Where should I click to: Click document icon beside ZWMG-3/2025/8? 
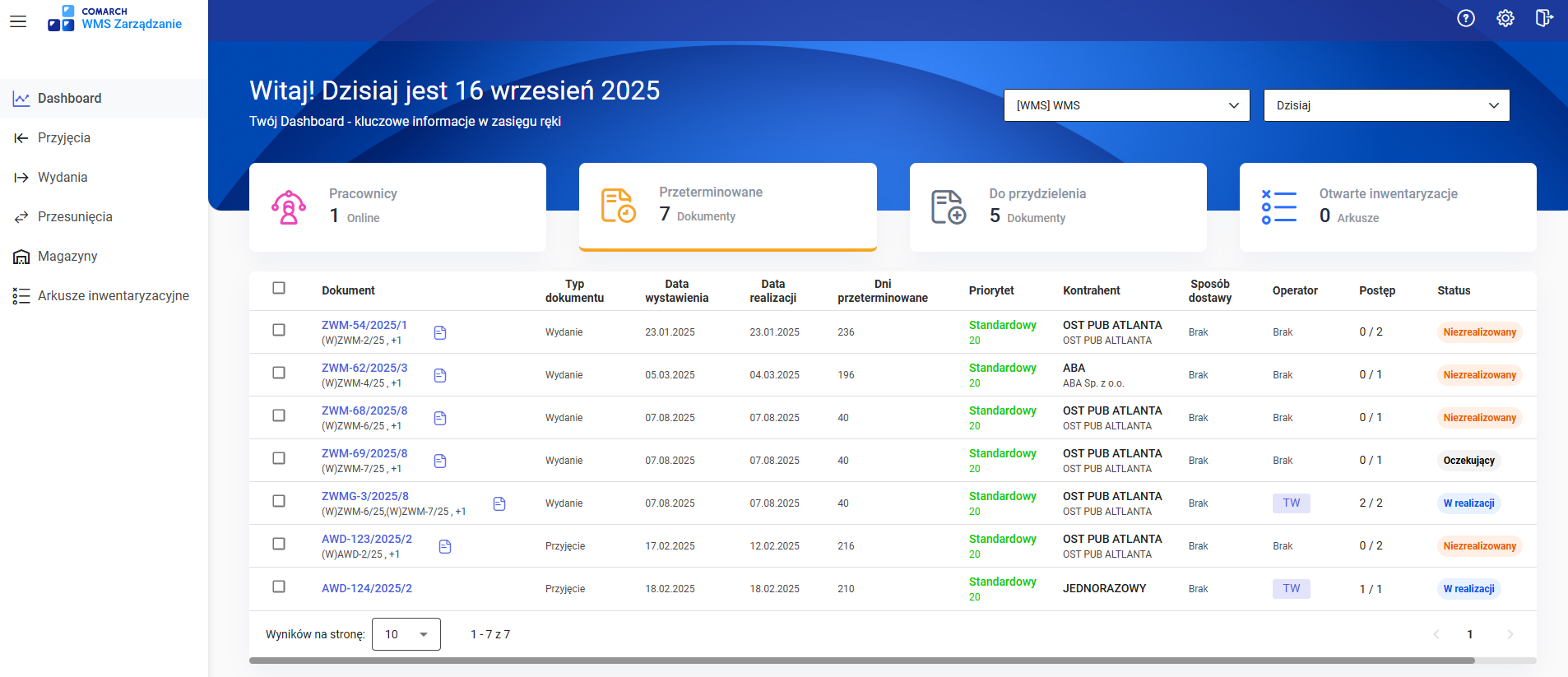pyautogui.click(x=499, y=503)
